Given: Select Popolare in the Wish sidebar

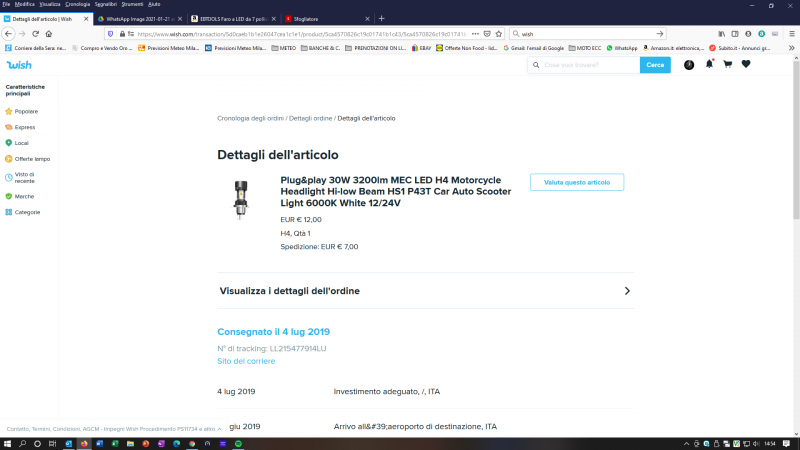Looking at the screenshot, I should (x=21, y=111).
